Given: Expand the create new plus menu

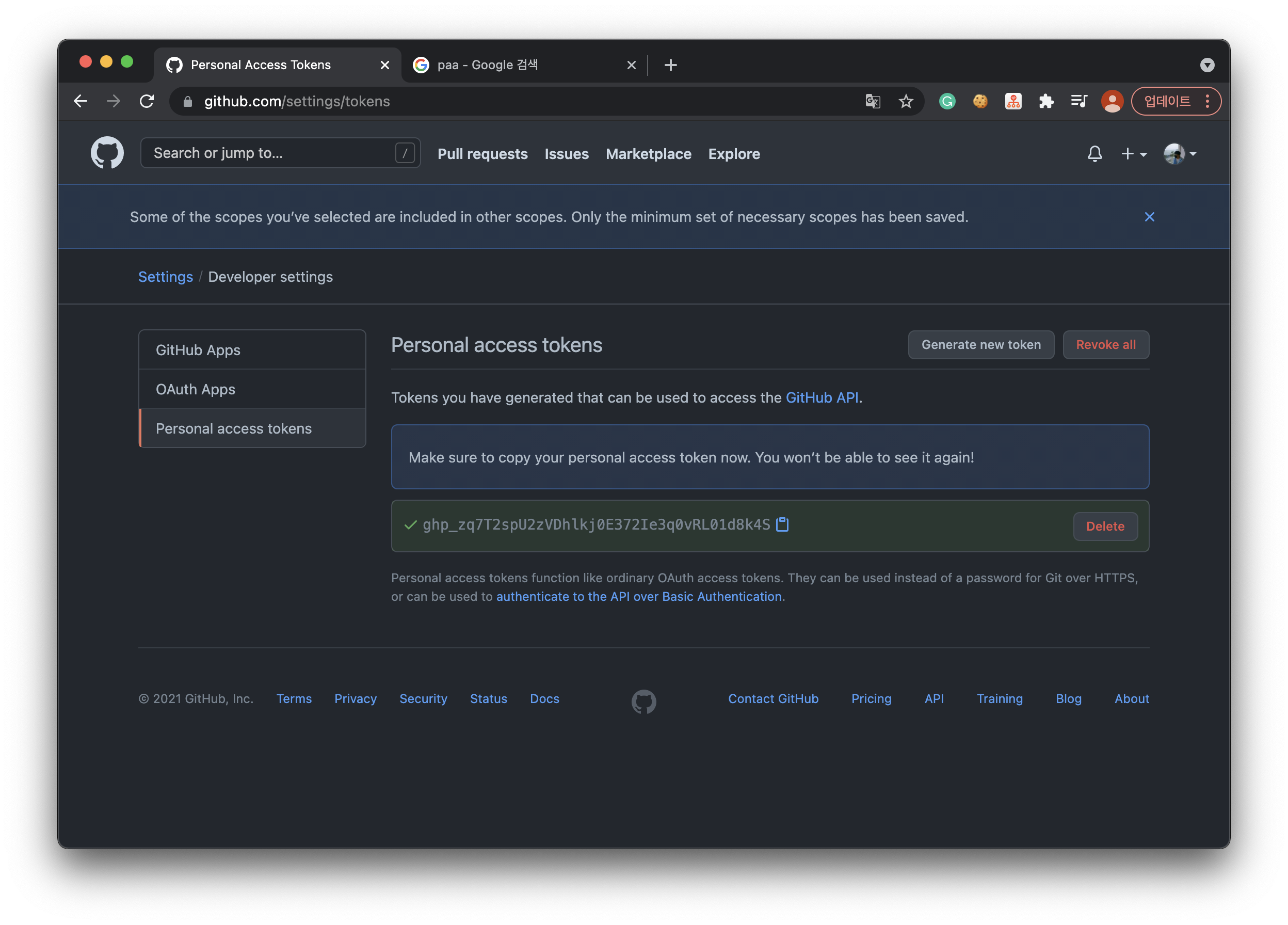Looking at the screenshot, I should pos(1134,154).
